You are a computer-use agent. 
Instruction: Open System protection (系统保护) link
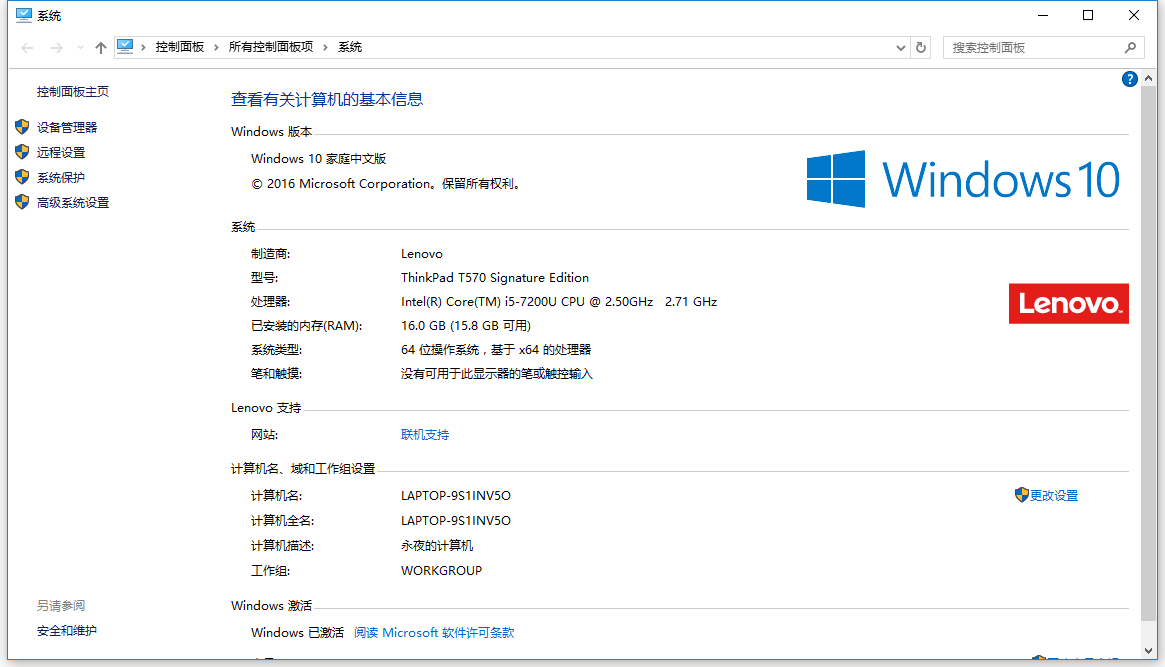(x=61, y=178)
